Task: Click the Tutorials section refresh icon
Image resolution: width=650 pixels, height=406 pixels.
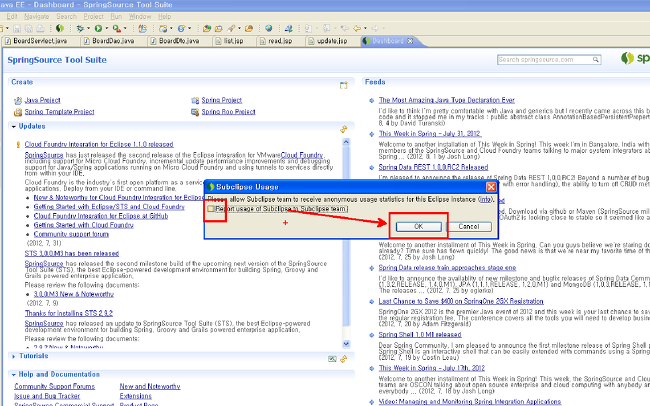Action: [x=344, y=359]
